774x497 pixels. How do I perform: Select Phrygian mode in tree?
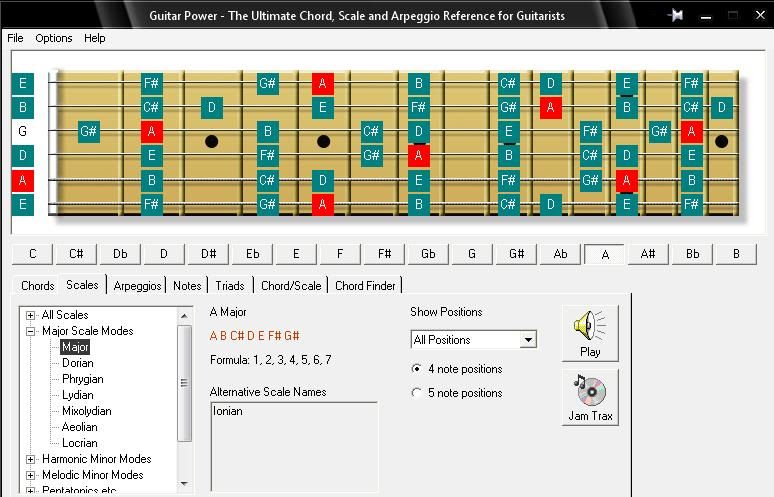click(x=82, y=379)
